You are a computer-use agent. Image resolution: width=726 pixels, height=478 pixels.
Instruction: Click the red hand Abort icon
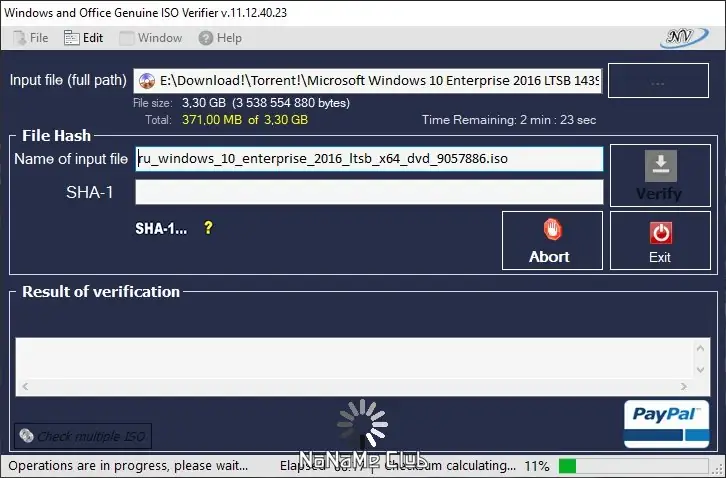(x=552, y=230)
